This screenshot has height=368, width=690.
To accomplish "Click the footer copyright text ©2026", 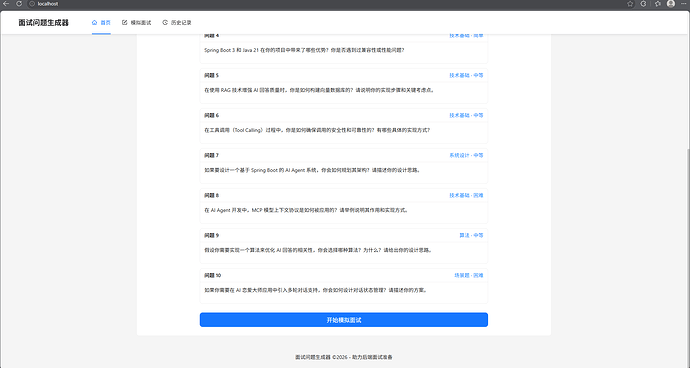I will (x=344, y=357).
